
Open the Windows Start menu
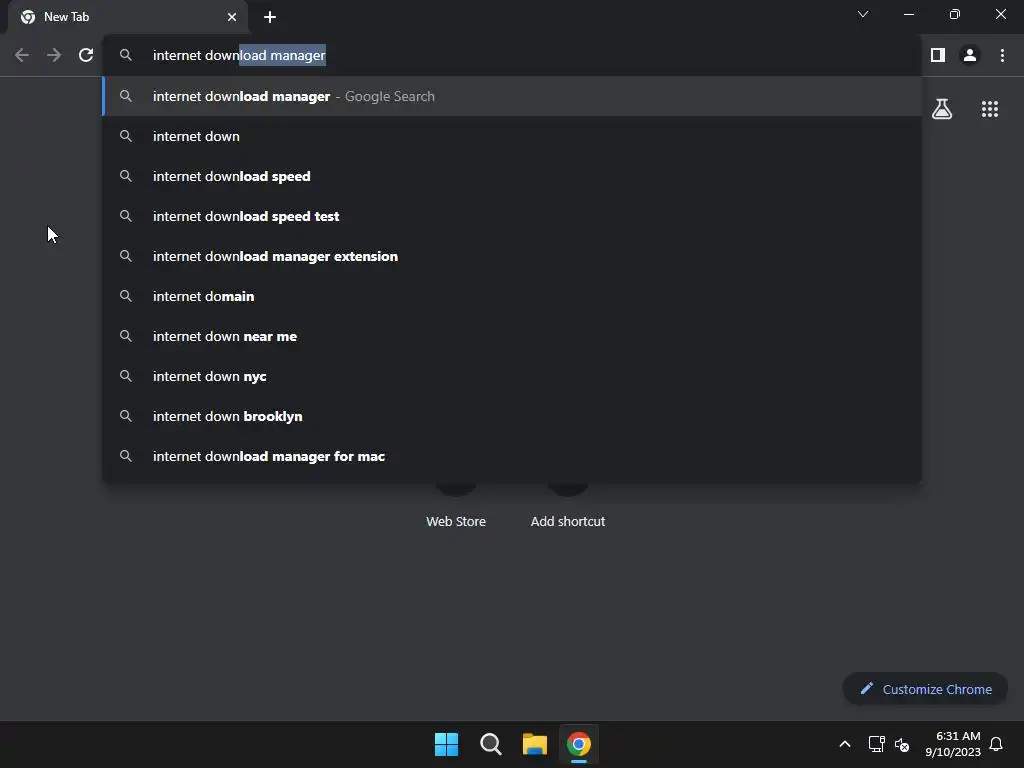pyautogui.click(x=447, y=744)
